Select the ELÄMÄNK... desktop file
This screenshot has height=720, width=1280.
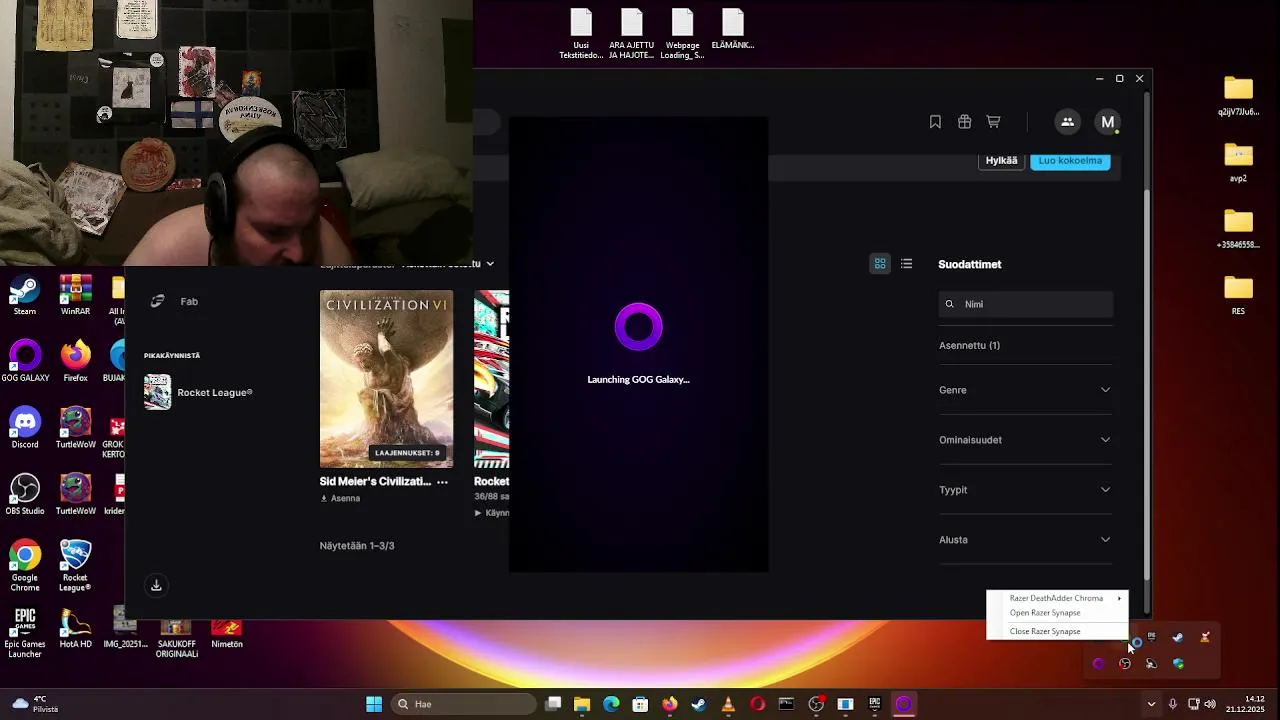[732, 30]
